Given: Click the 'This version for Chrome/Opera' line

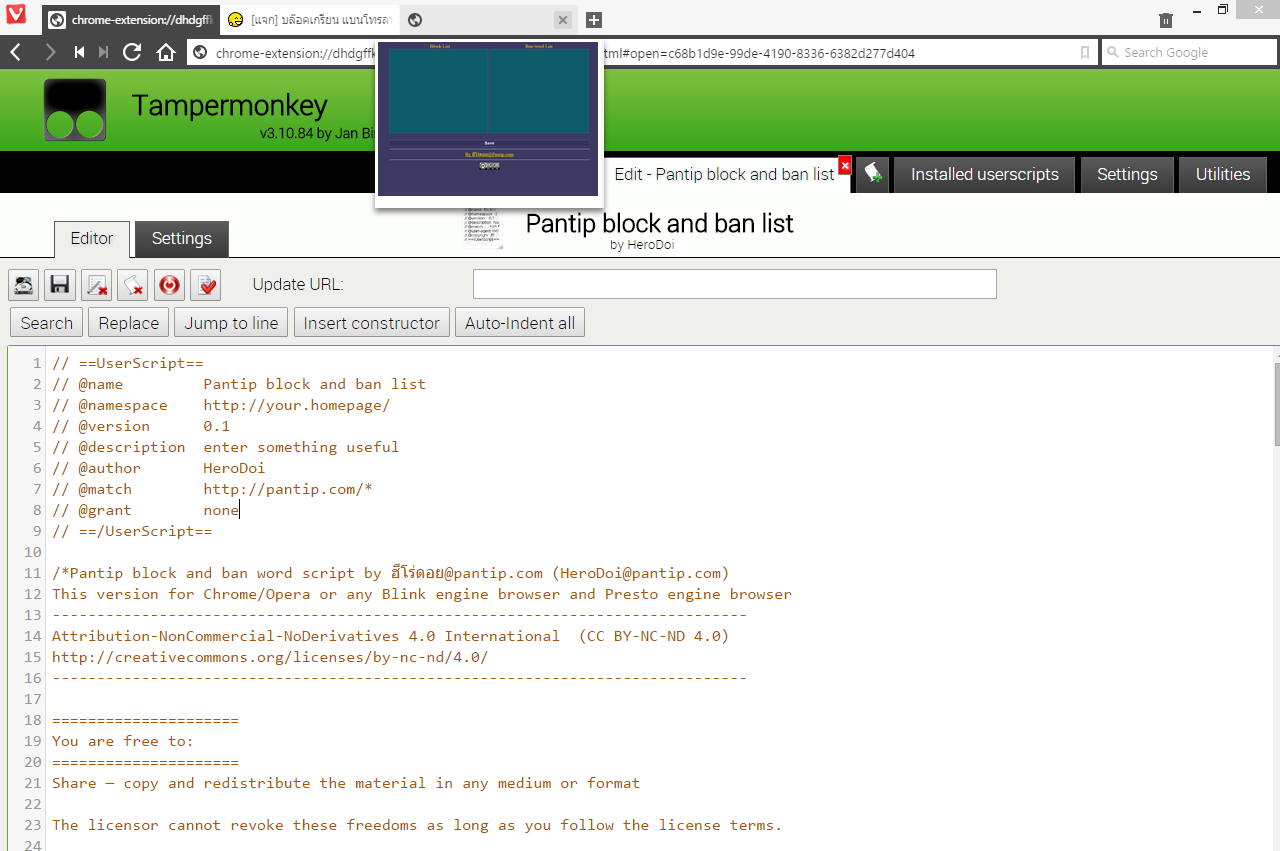Looking at the screenshot, I should (x=422, y=594).
